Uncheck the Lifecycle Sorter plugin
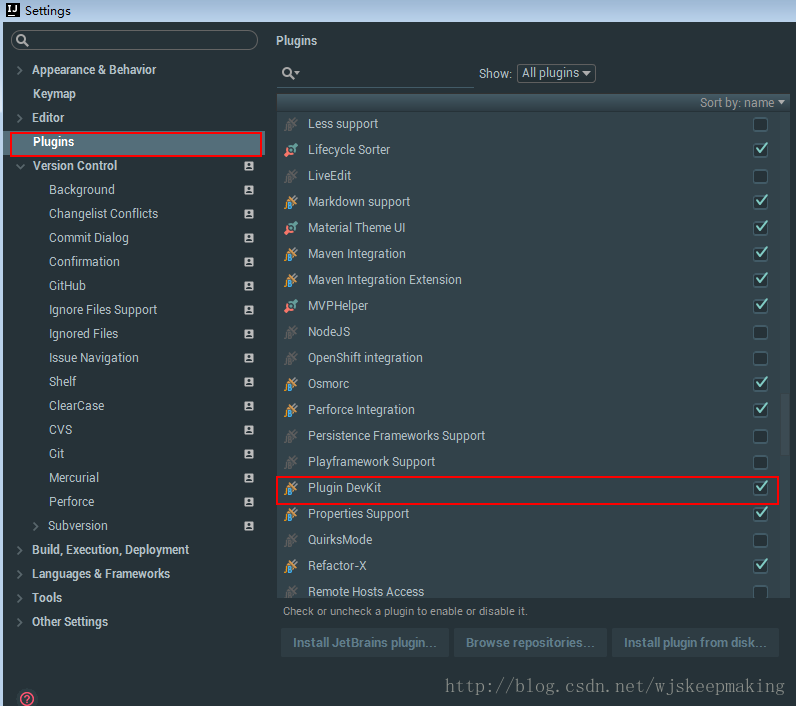This screenshot has height=706, width=796. coord(760,150)
